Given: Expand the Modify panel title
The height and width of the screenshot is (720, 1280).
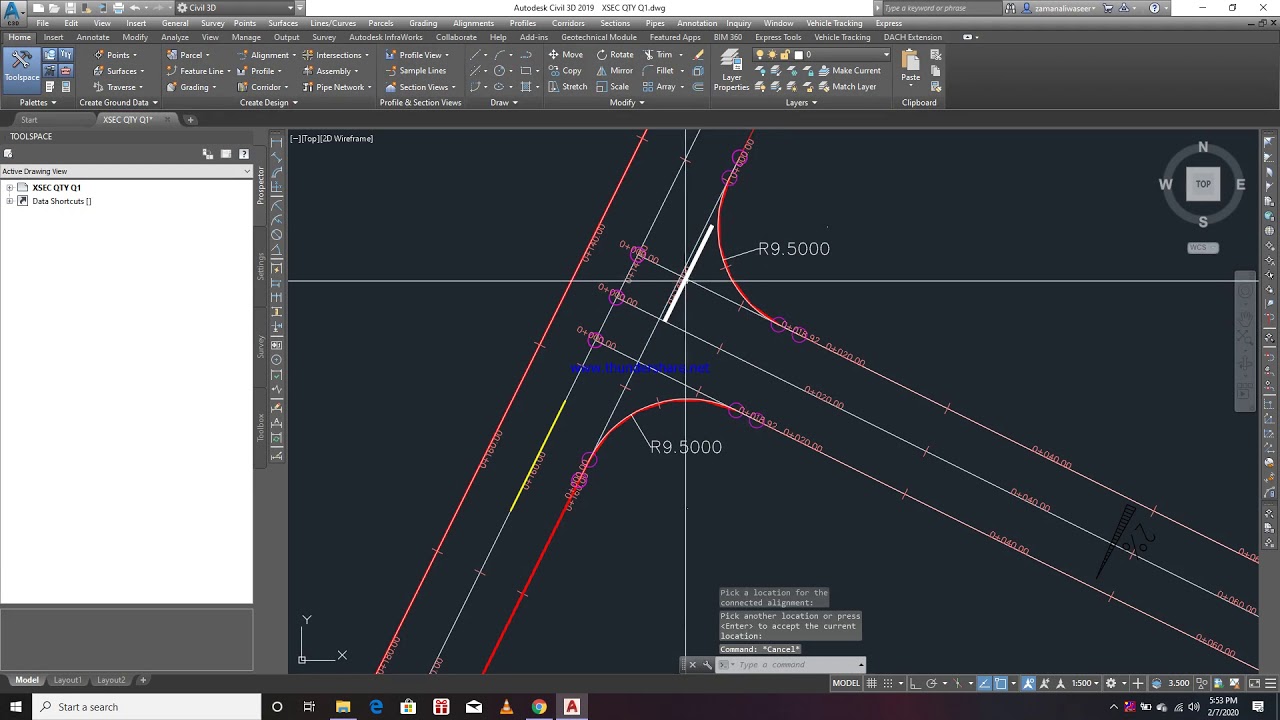Looking at the screenshot, I should 627,102.
